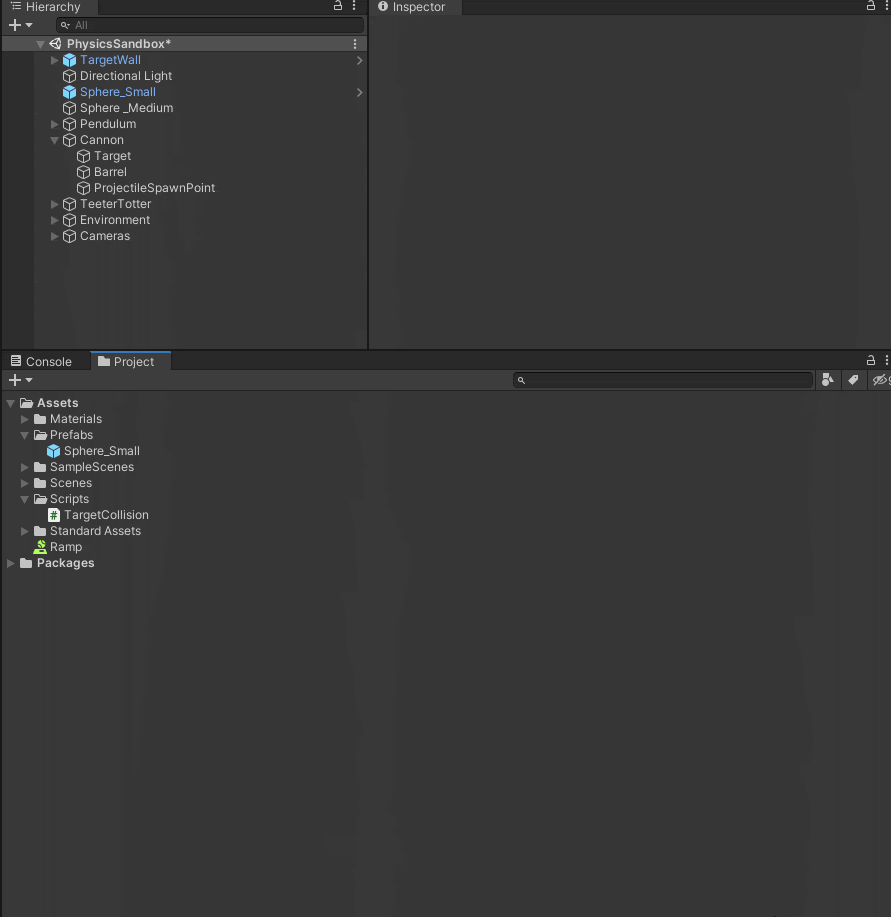Click the Search by Type filter icon
The height and width of the screenshot is (917, 891).
[827, 380]
